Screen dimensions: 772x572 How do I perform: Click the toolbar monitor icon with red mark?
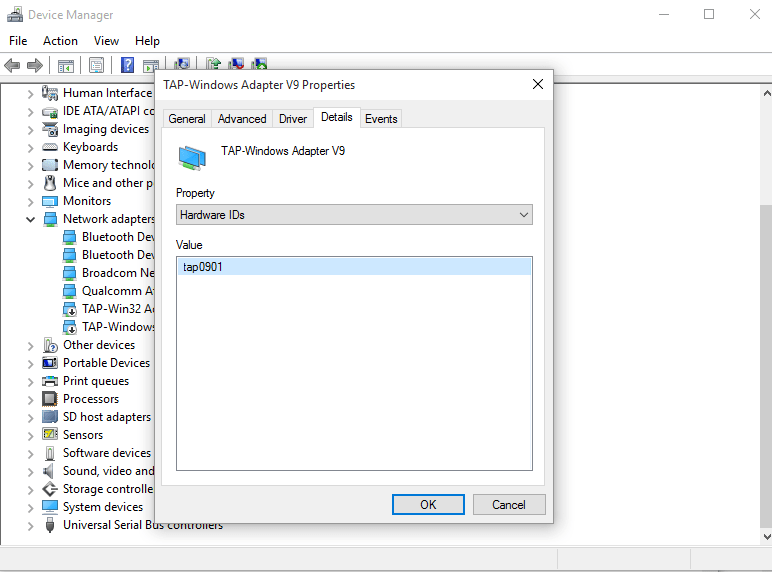pos(236,64)
